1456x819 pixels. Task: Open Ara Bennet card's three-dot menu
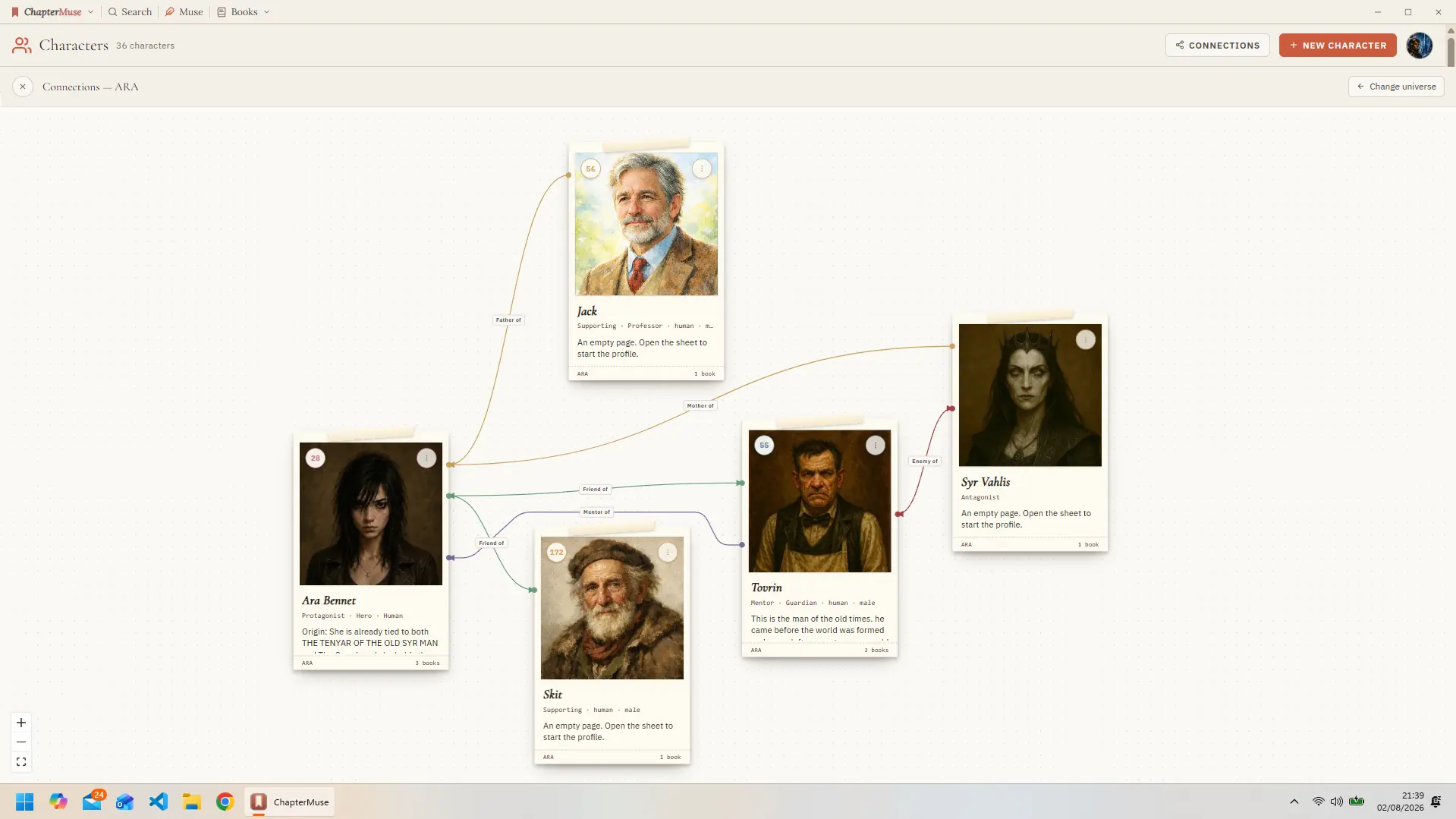coord(426,458)
